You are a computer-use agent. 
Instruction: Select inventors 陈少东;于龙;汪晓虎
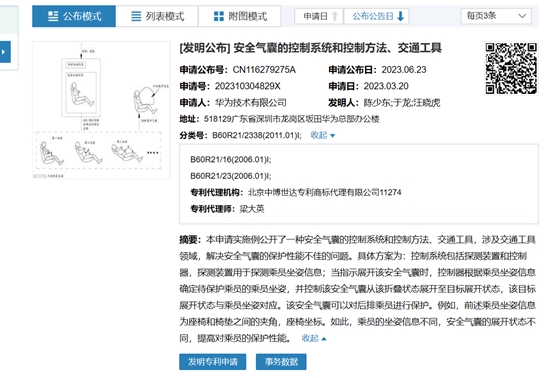coord(402,103)
